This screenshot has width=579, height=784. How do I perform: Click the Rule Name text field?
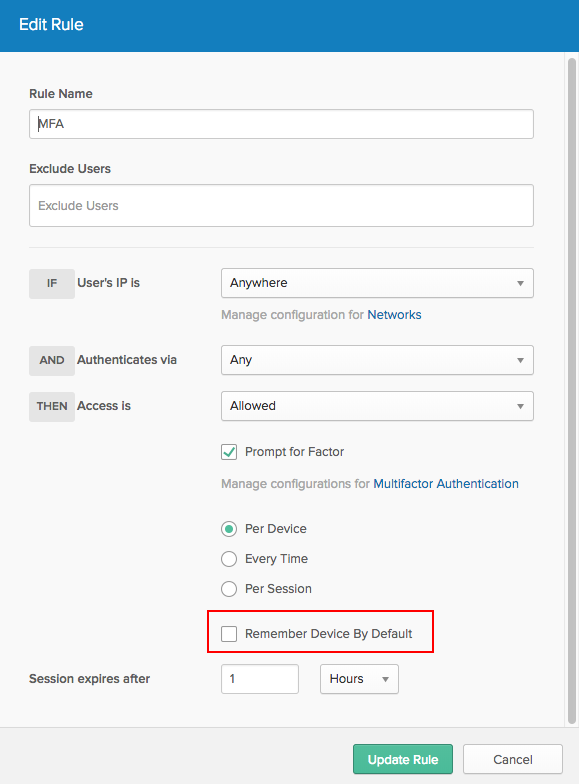281,124
